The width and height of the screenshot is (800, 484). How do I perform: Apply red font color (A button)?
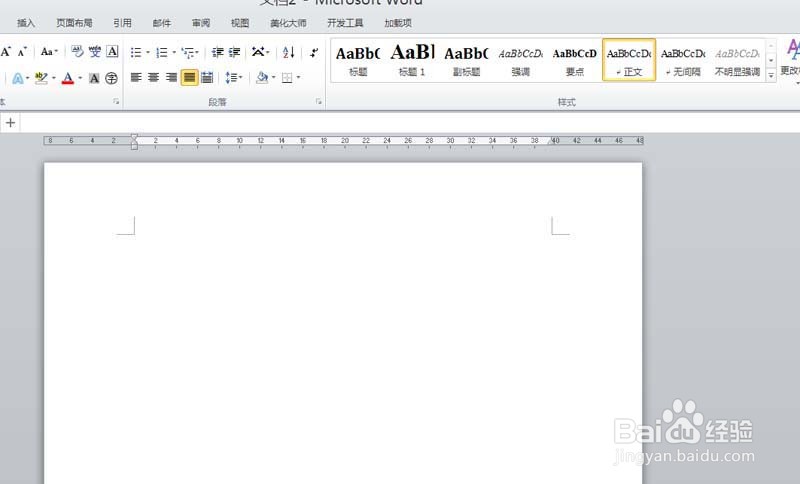click(67, 78)
